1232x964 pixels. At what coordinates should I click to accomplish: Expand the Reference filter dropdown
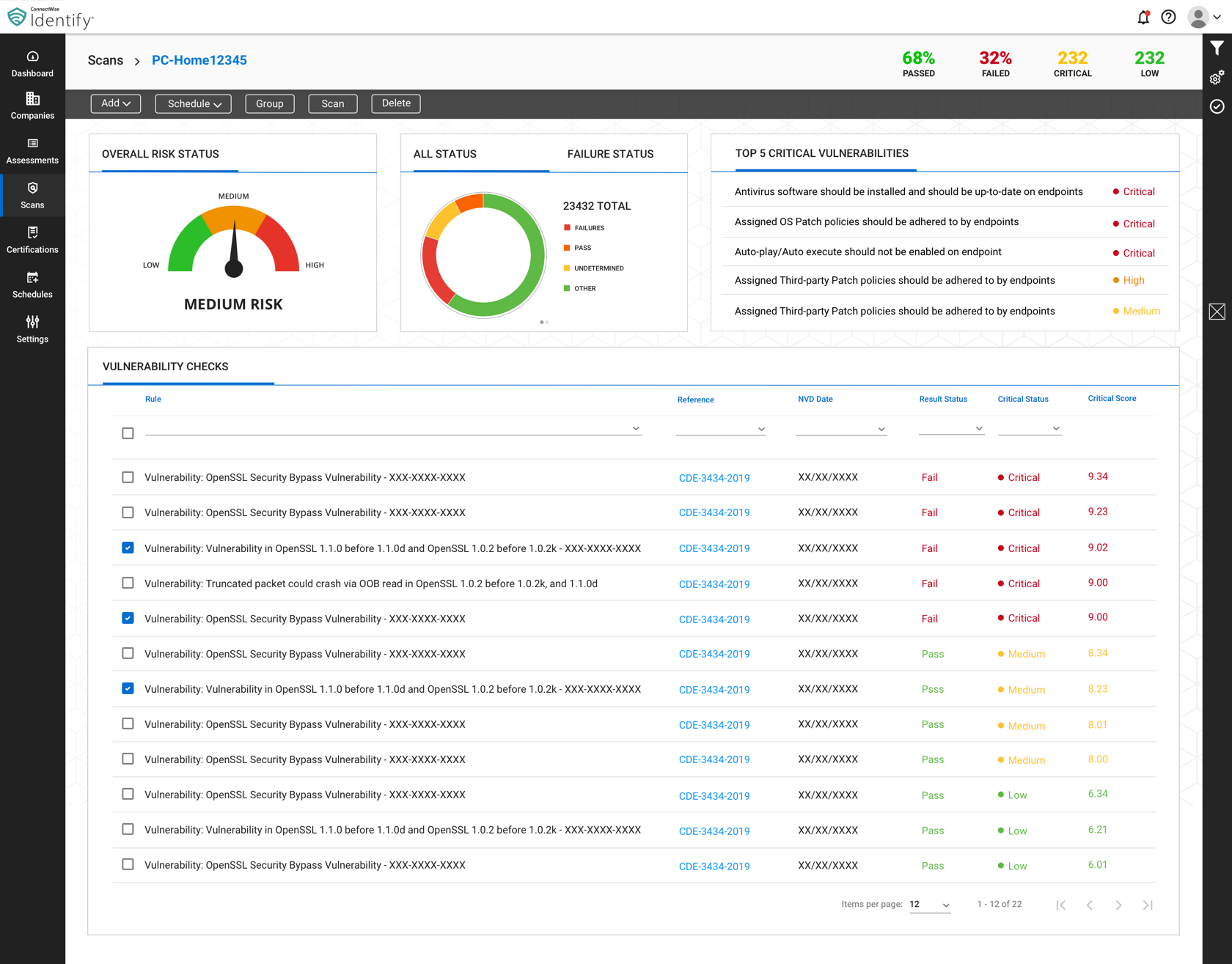point(761,429)
